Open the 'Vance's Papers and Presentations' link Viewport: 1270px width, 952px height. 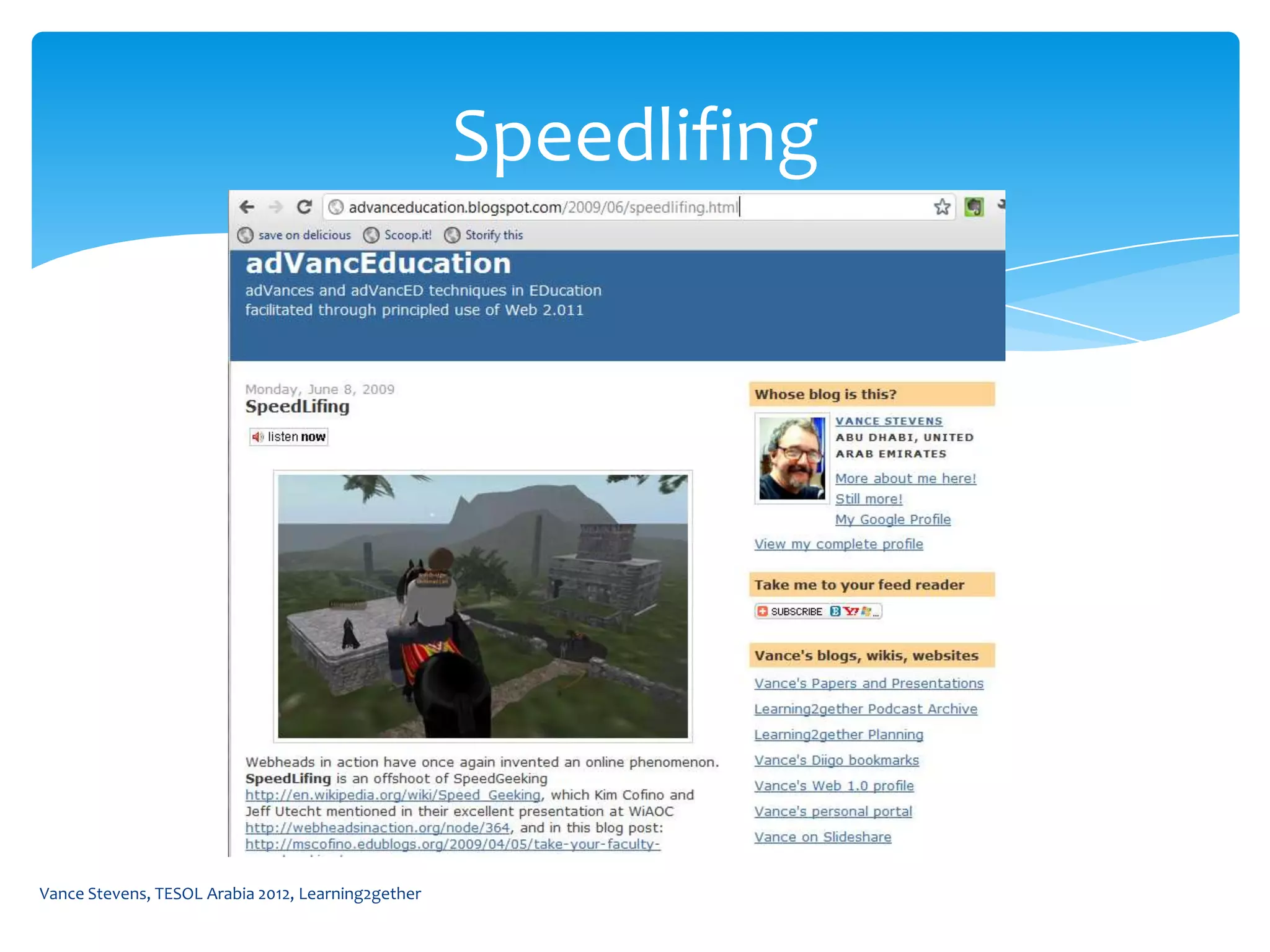868,684
